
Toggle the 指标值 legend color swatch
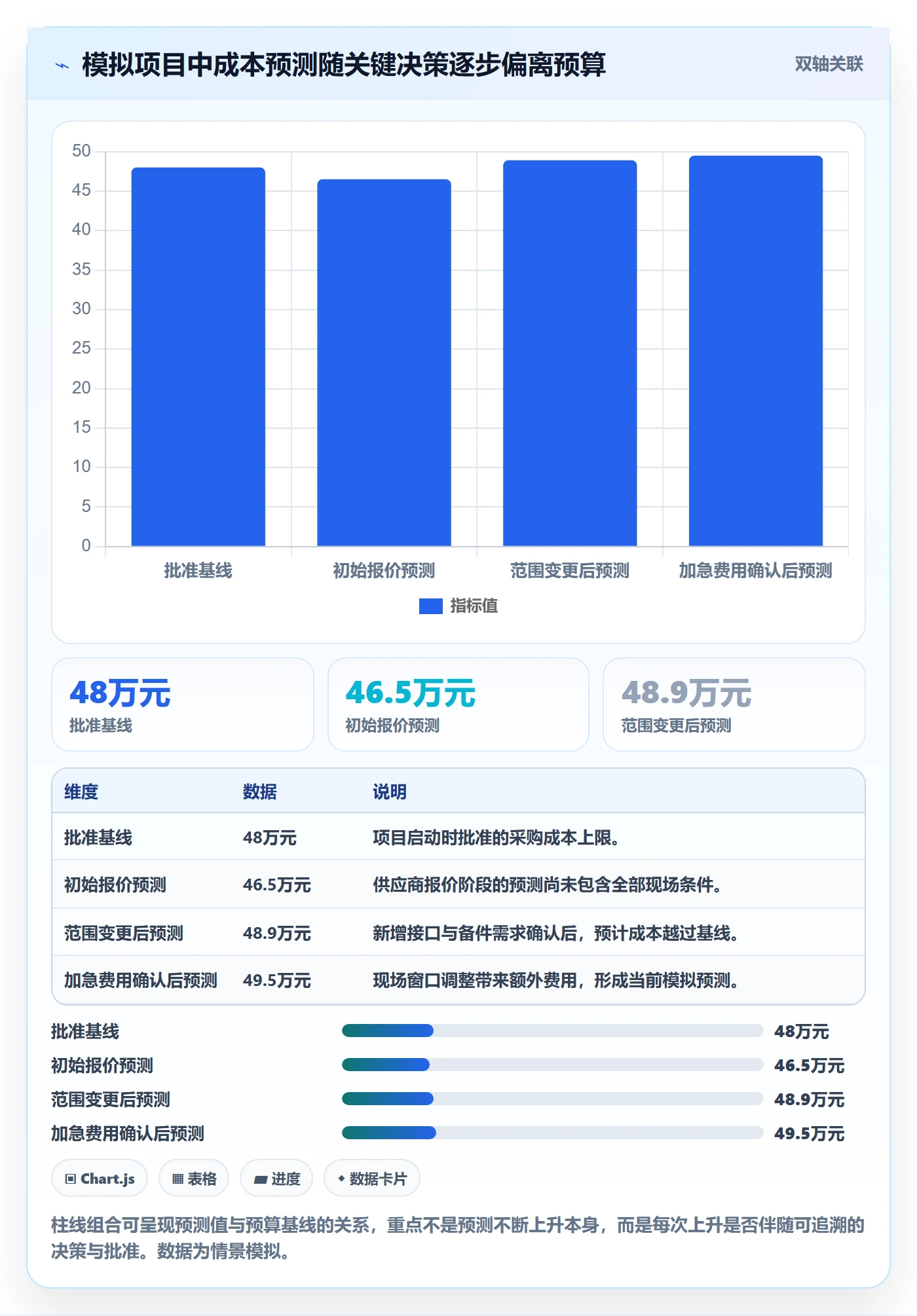click(x=430, y=606)
